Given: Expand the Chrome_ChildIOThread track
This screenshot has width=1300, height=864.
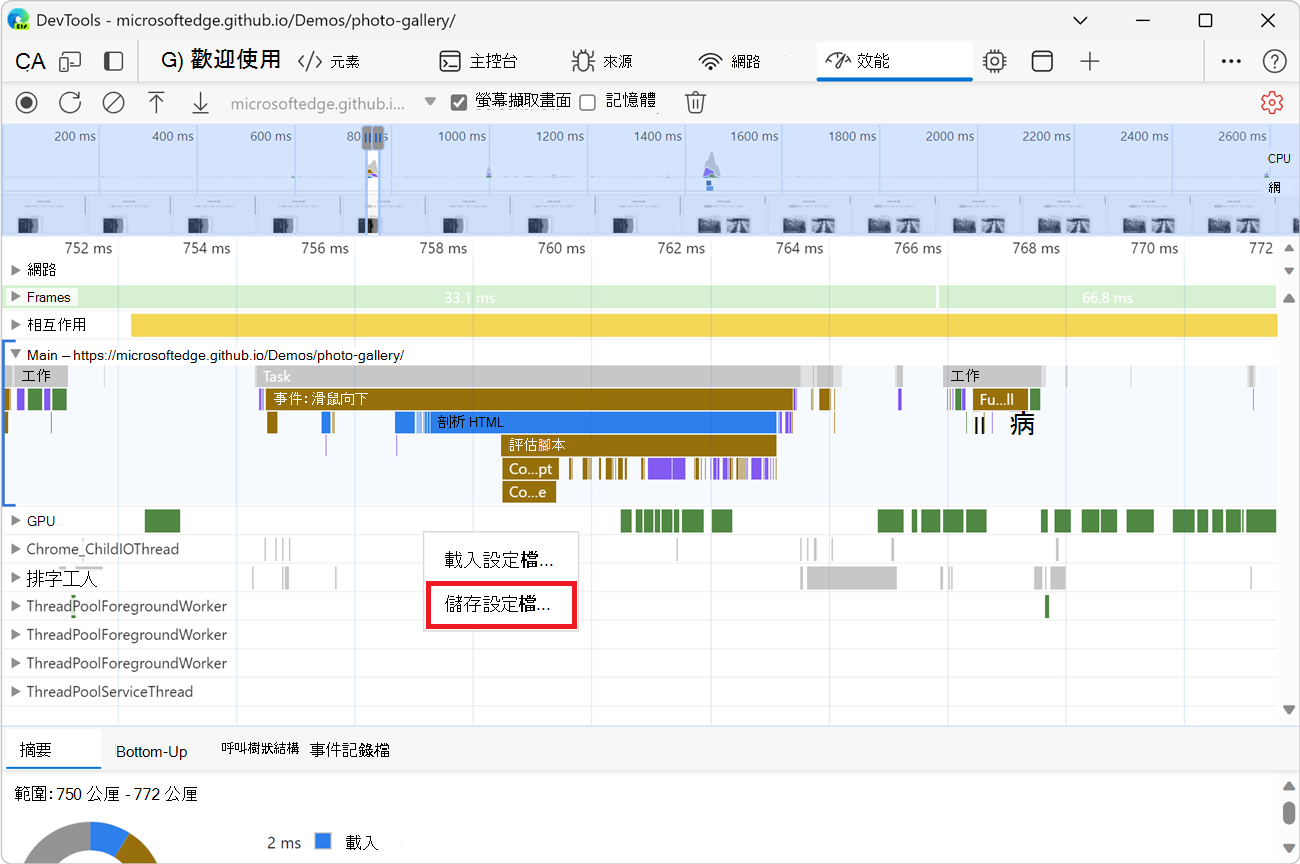Looking at the screenshot, I should pos(15,549).
